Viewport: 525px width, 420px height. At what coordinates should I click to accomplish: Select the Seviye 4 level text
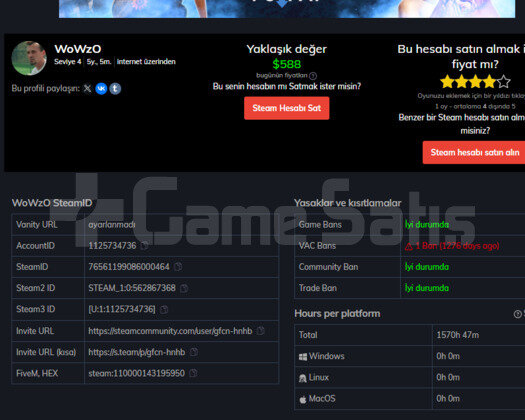pos(68,62)
